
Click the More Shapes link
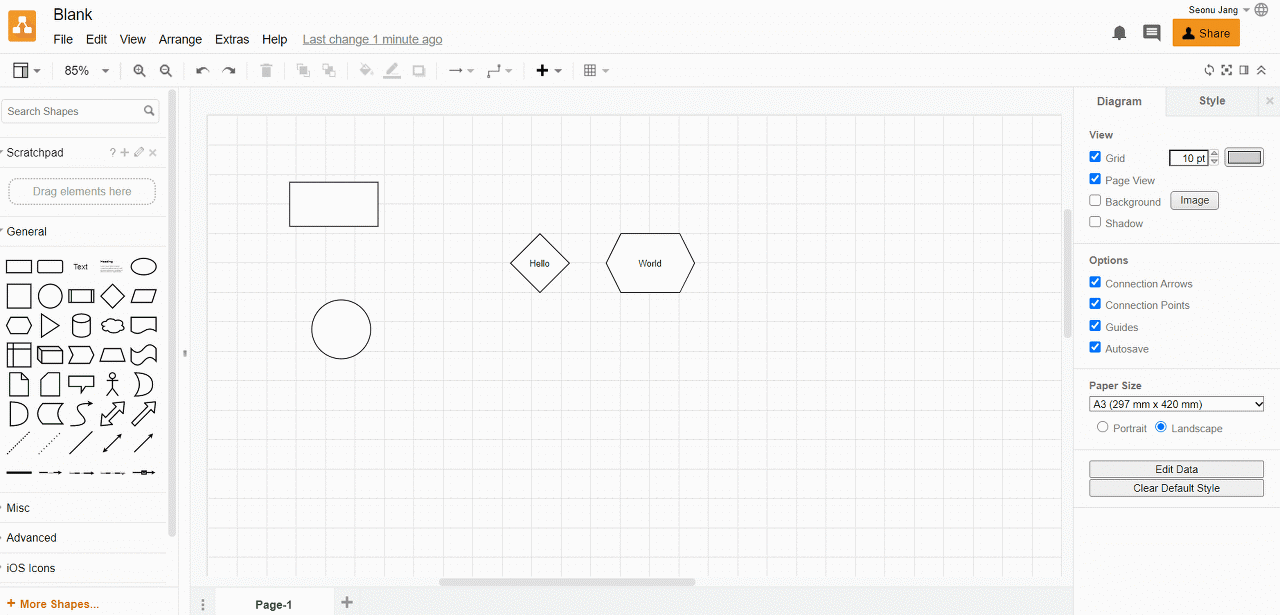tap(52, 604)
